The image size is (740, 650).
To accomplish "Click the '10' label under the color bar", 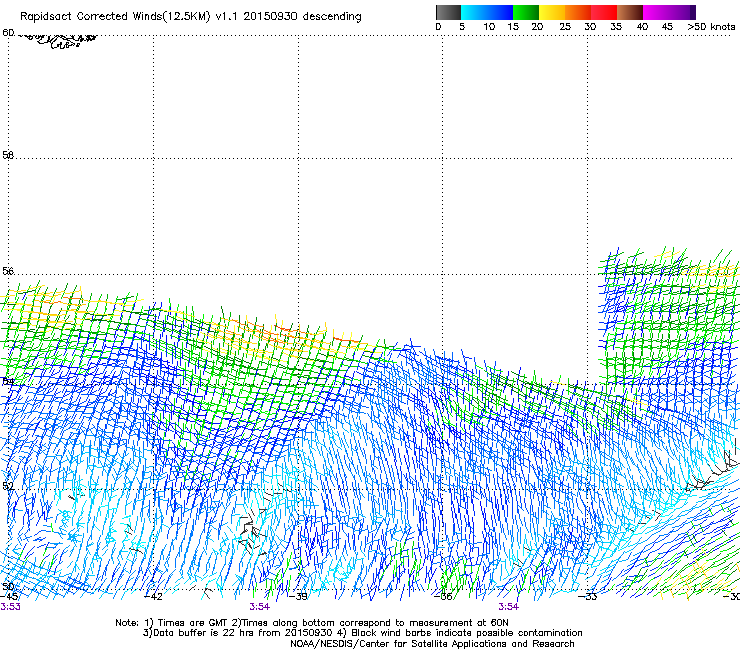I will 489,27.
